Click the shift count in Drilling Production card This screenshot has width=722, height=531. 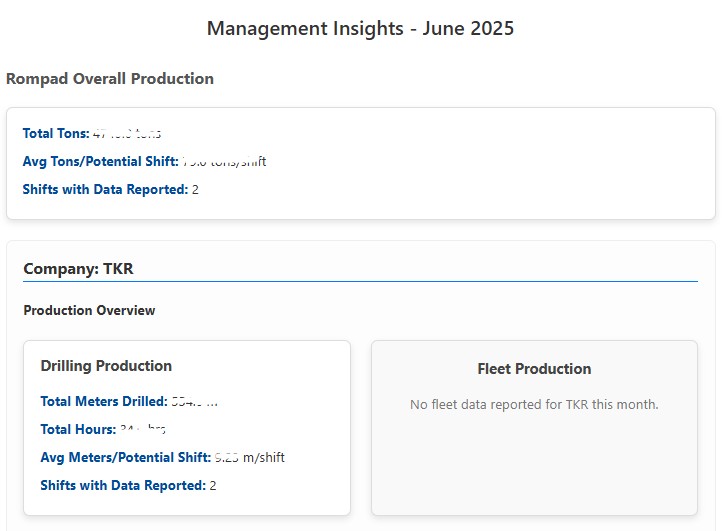213,485
